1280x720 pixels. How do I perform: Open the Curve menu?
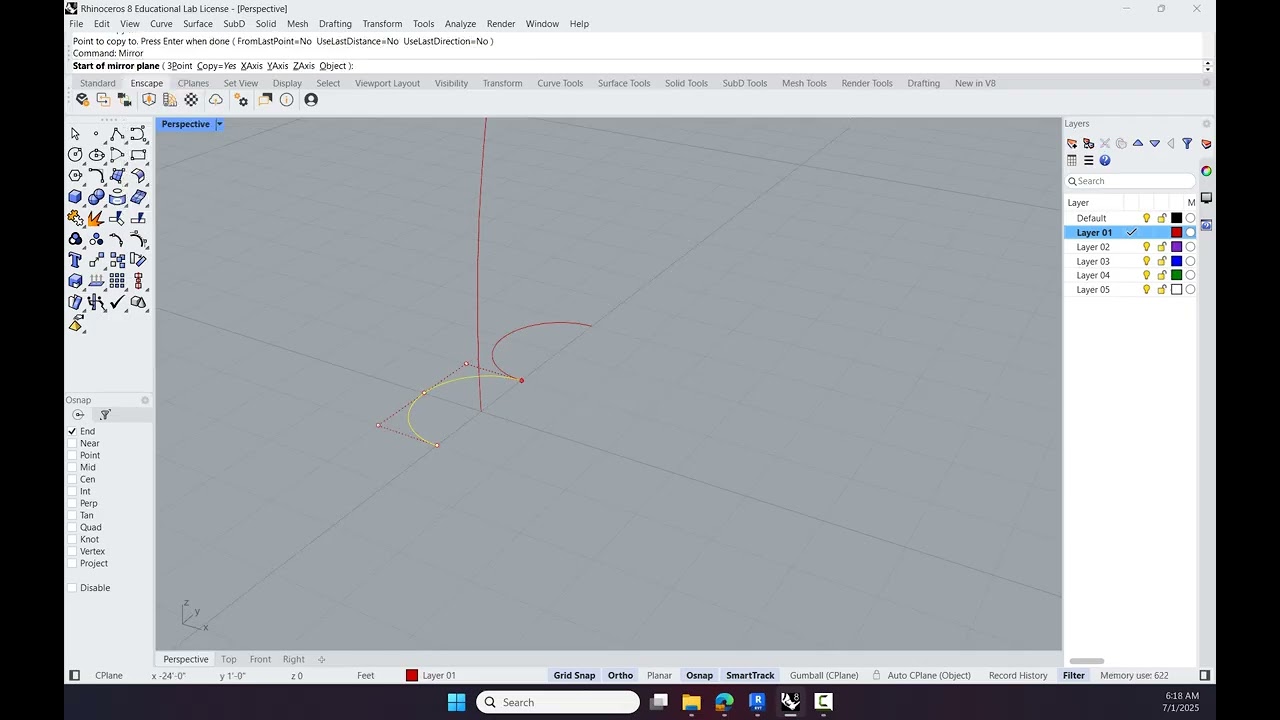[x=161, y=24]
